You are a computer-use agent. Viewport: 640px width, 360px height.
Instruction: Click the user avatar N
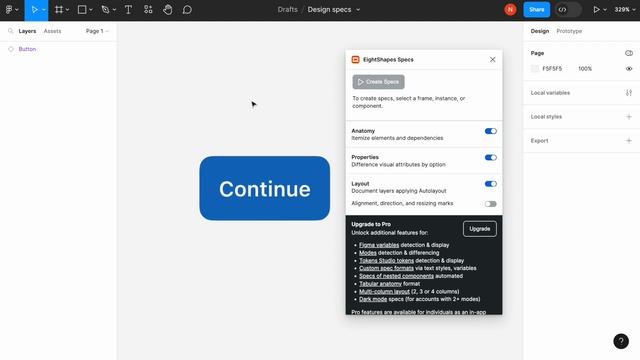tap(510, 9)
